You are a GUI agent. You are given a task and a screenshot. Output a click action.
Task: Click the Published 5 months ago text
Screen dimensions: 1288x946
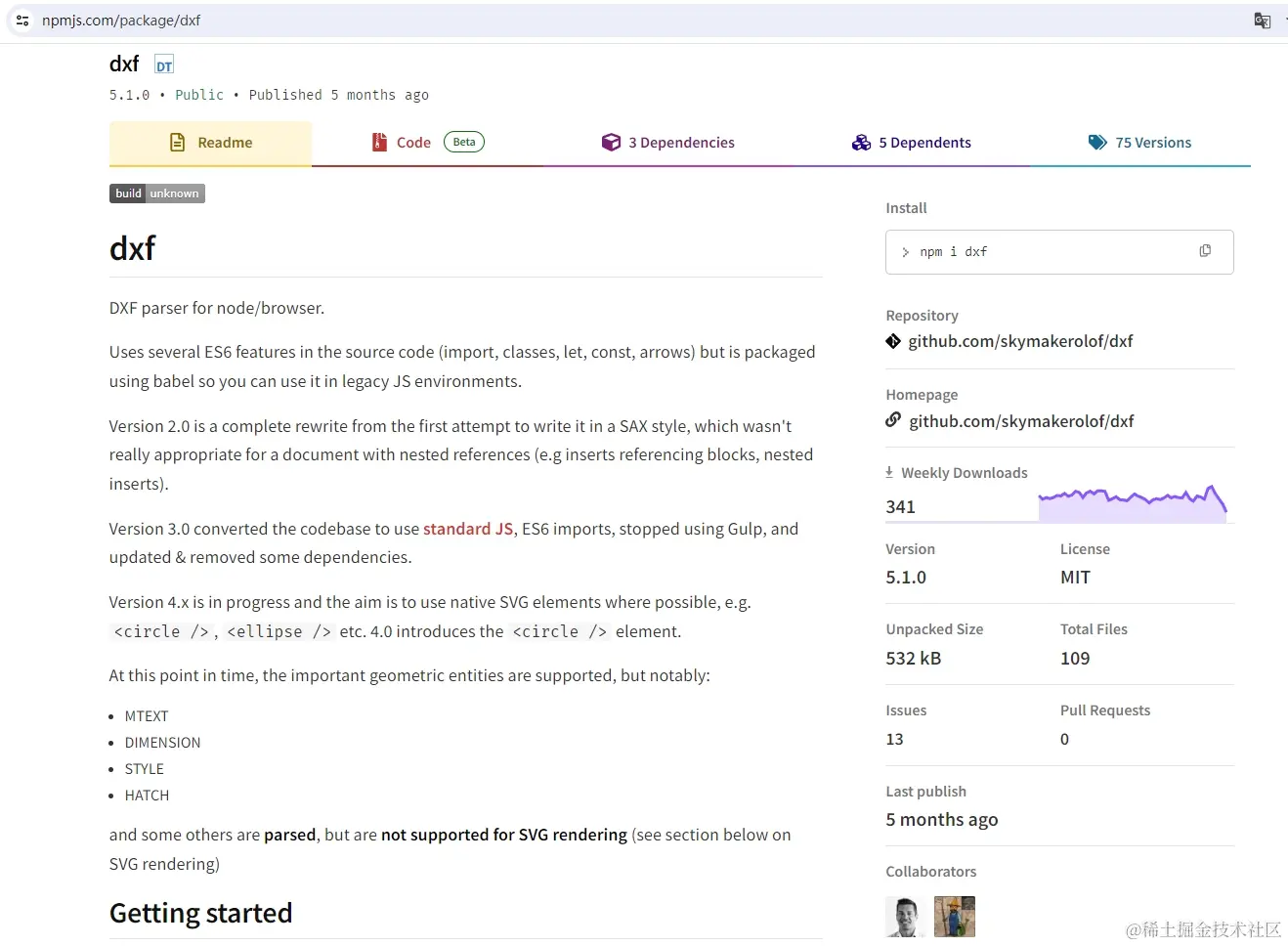pyautogui.click(x=339, y=95)
